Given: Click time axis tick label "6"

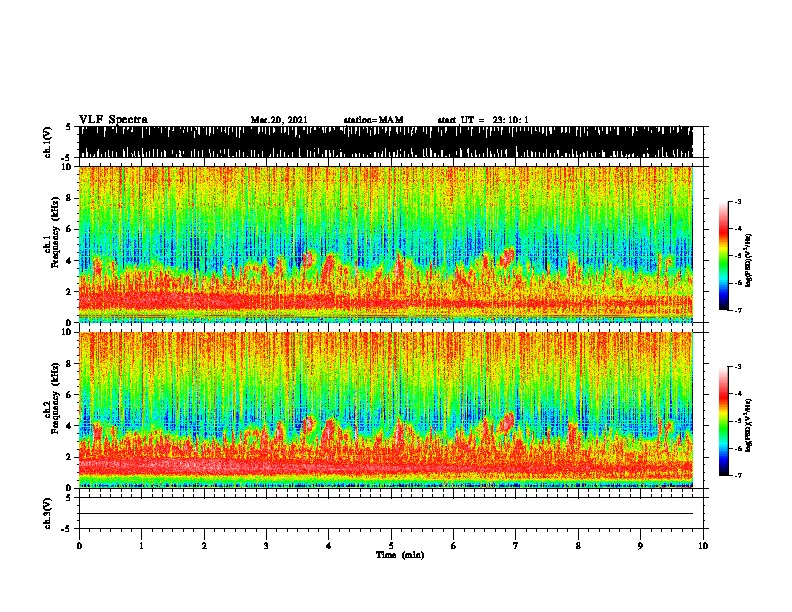Looking at the screenshot, I should pyautogui.click(x=454, y=546).
